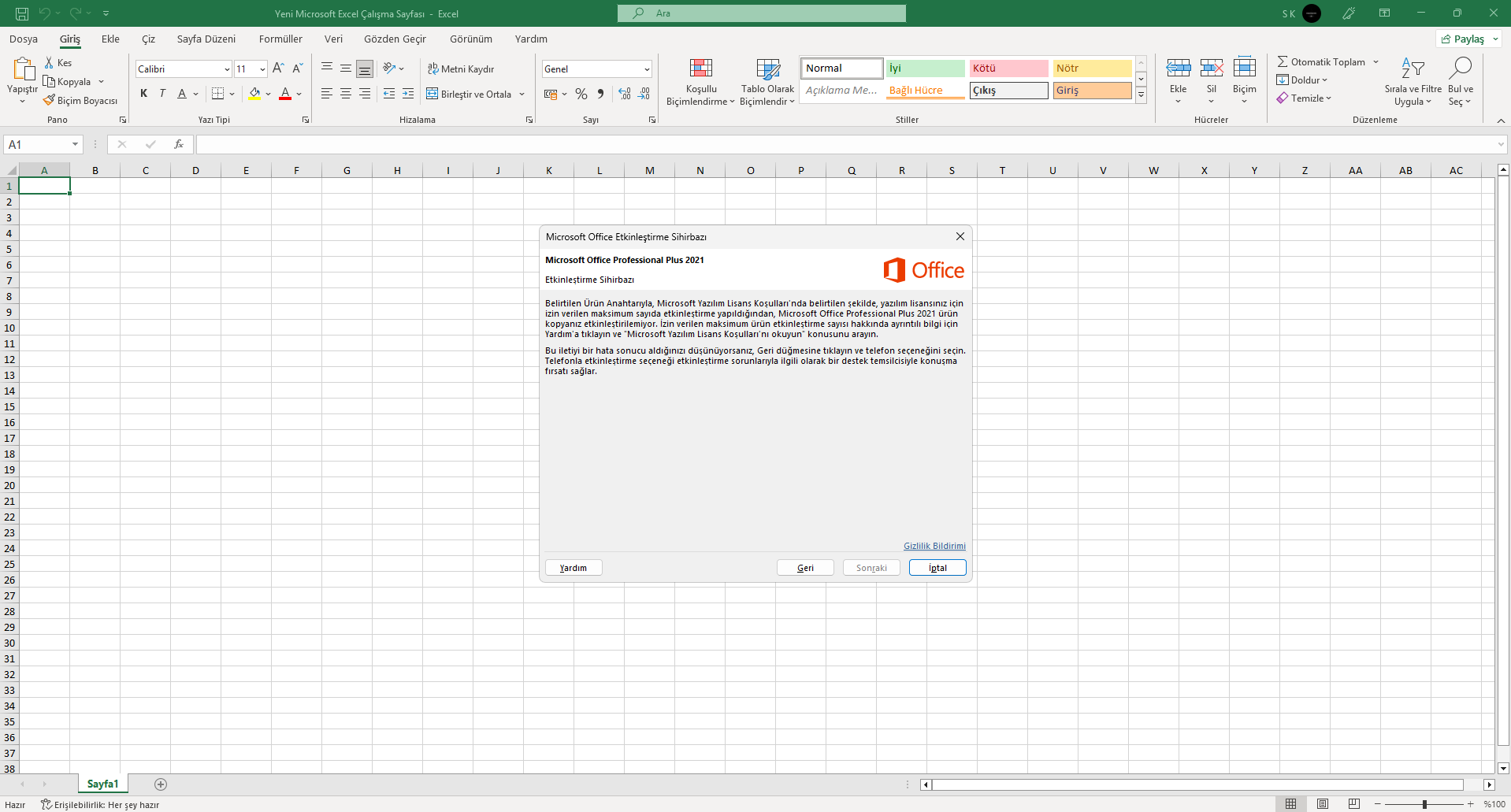Click the Geri button in activation wizard
Viewport: 1511px width, 812px height.
tap(805, 567)
